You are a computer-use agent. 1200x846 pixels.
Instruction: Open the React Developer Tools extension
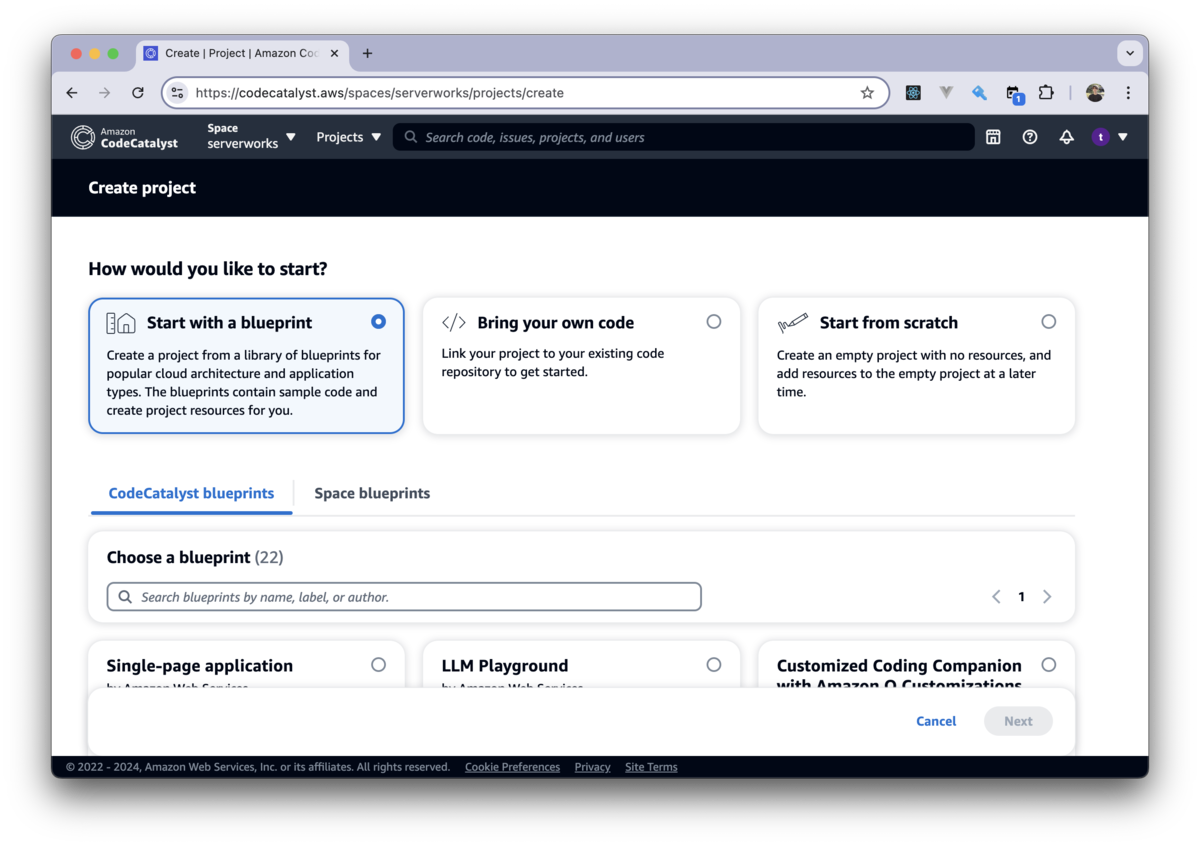(x=913, y=93)
